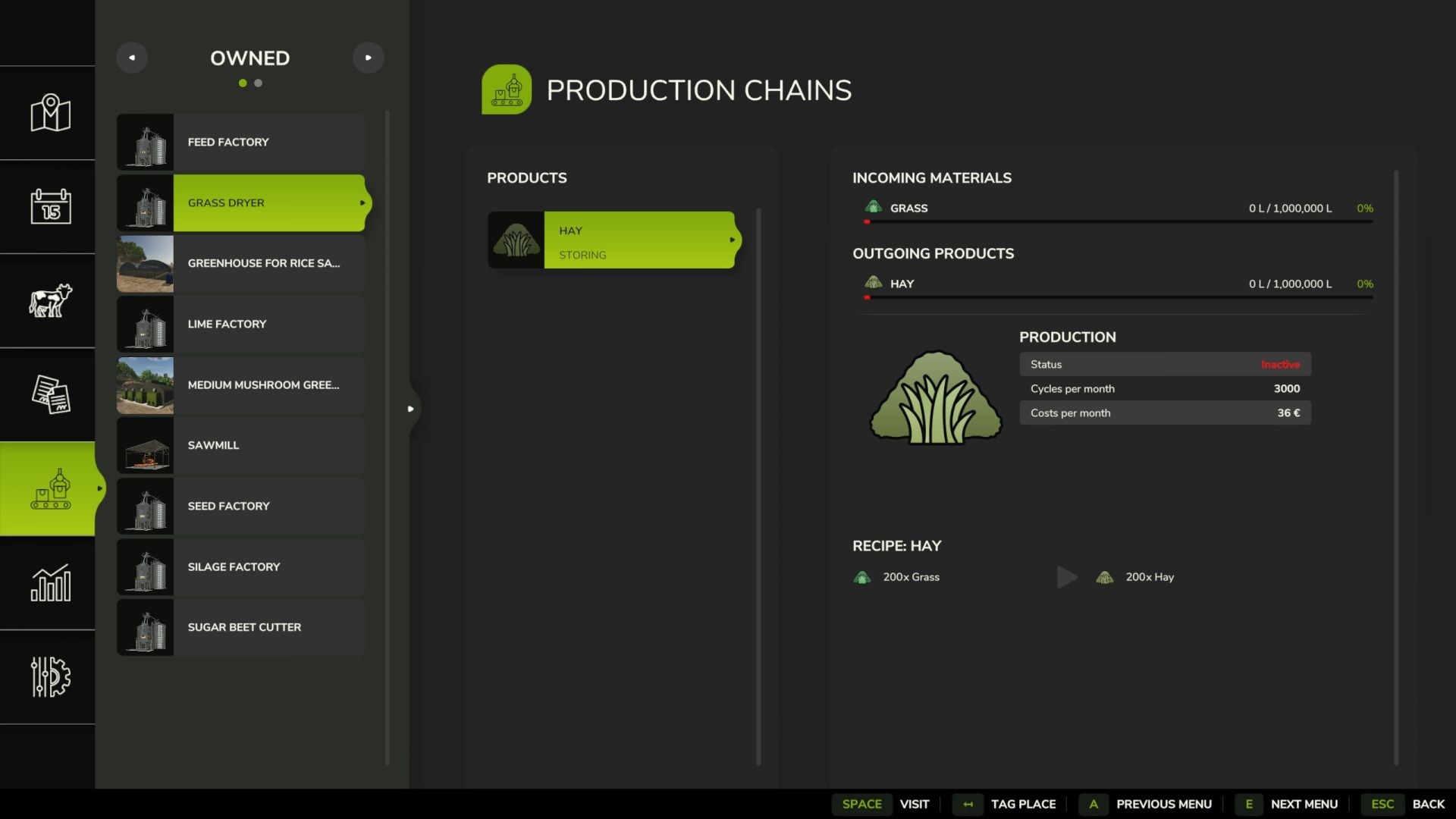Click the Hay fill level progress bar
The width and height of the screenshot is (1456, 819).
tap(1119, 298)
